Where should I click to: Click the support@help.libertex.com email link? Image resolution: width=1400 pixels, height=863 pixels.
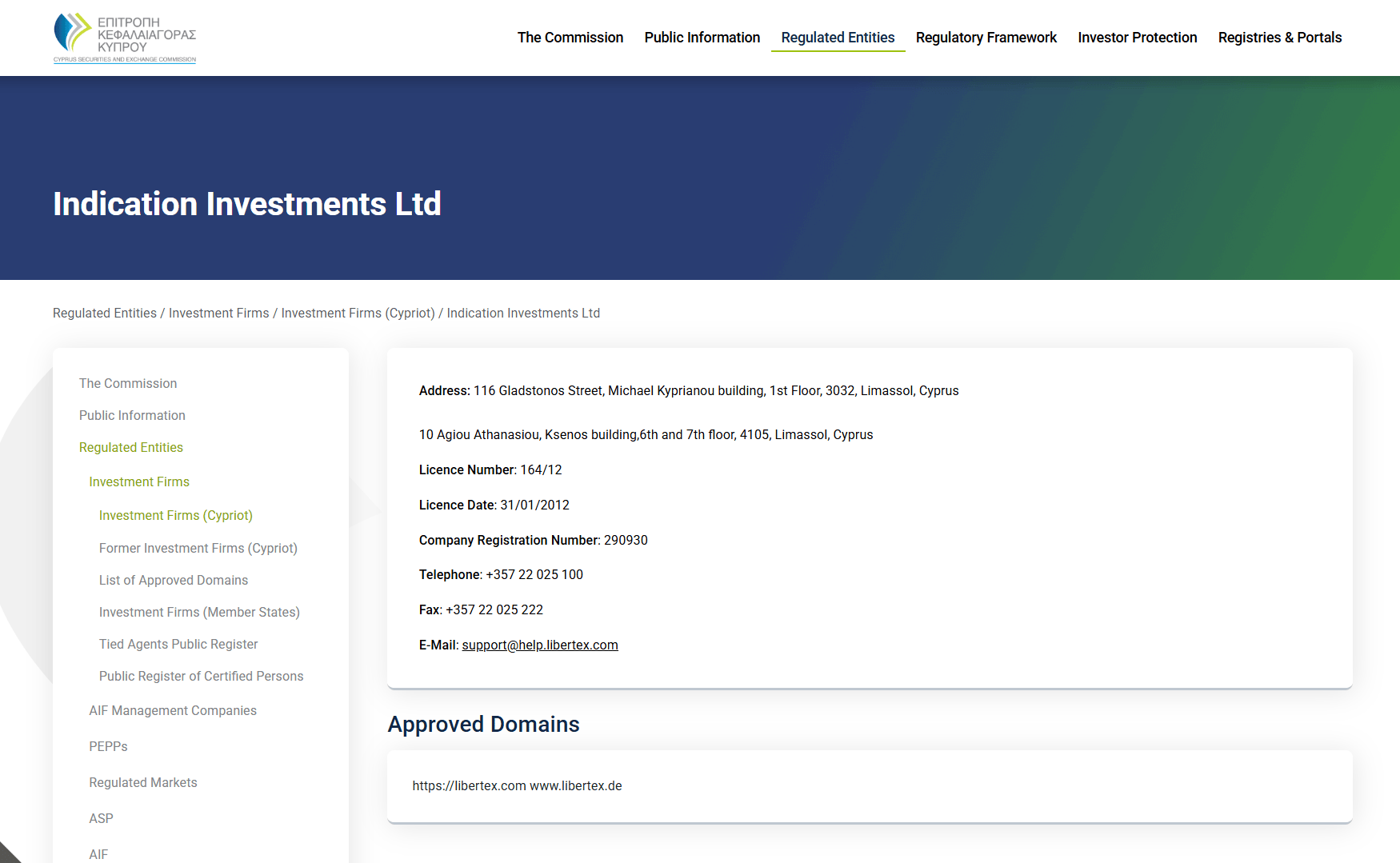(540, 645)
